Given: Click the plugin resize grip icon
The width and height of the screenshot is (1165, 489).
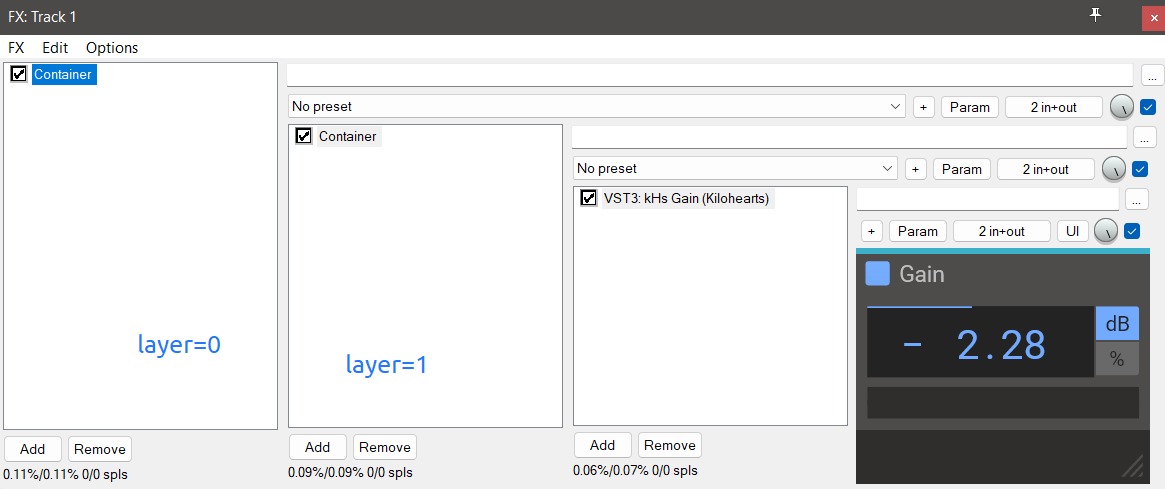Looking at the screenshot, I should pos(1132,466).
